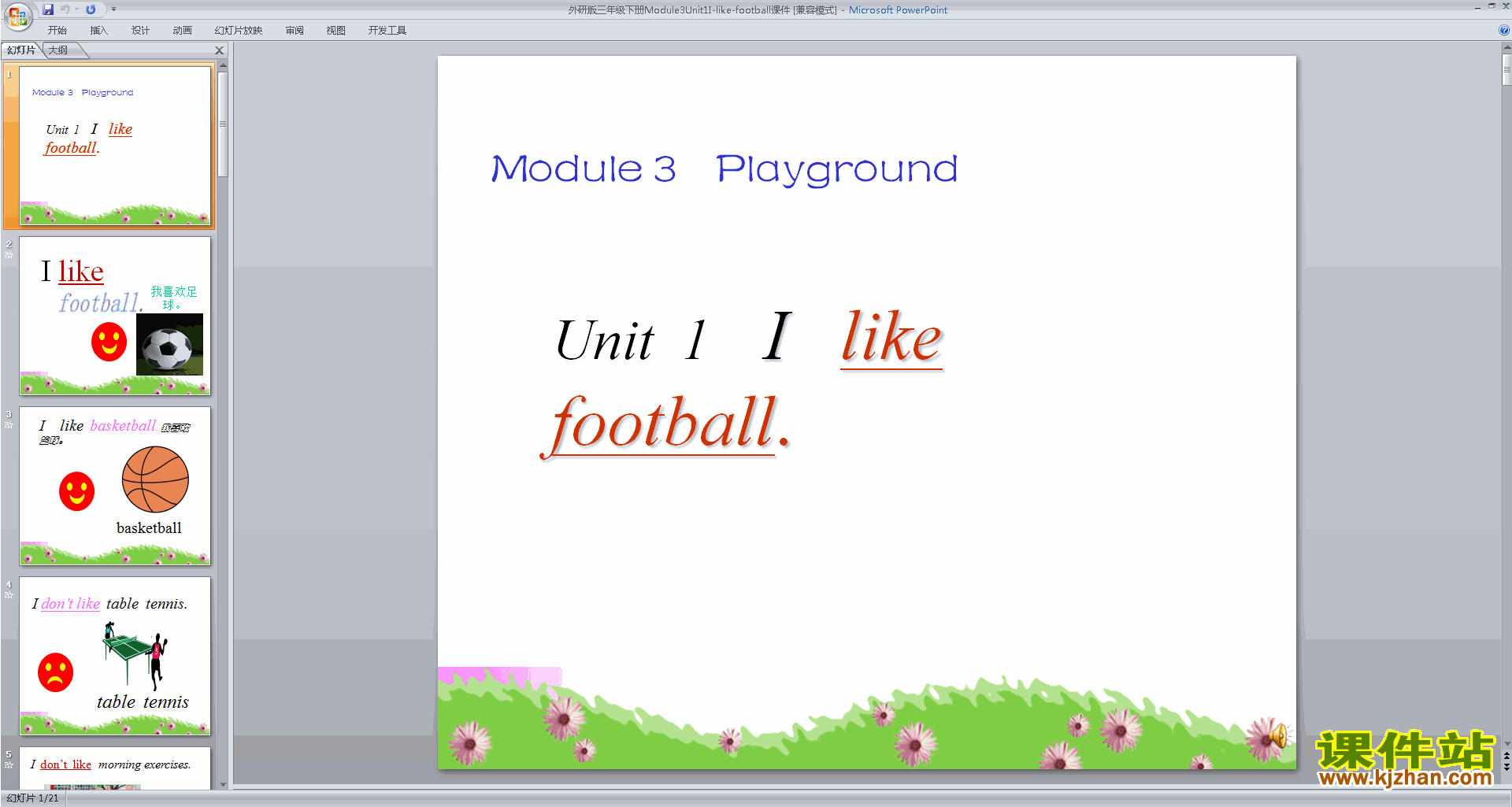Viewport: 1512px width, 807px height.
Task: Open Customize Quick Access Toolbar dropdown
Action: pyautogui.click(x=113, y=9)
